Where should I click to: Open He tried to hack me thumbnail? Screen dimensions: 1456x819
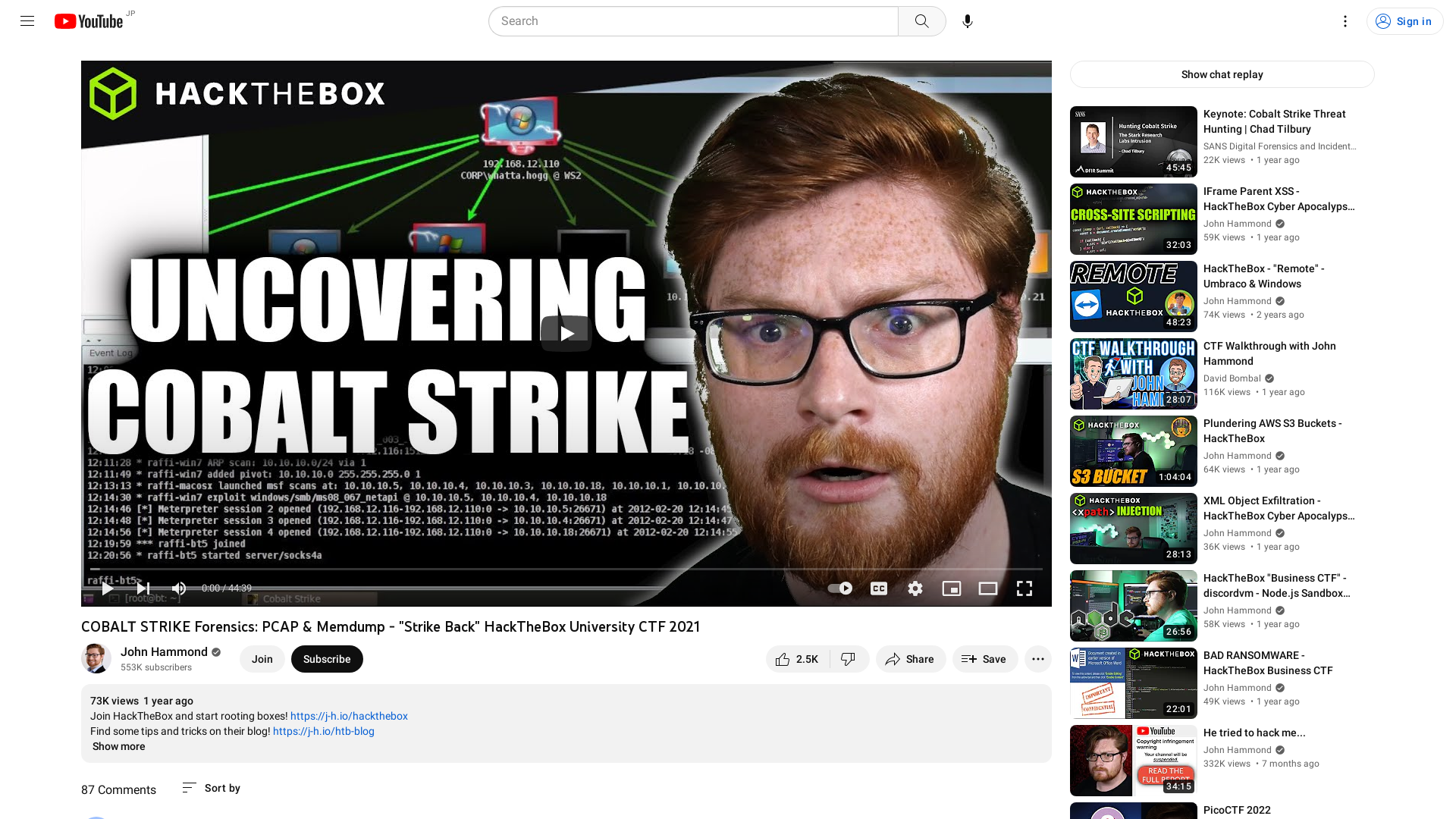coord(1133,761)
